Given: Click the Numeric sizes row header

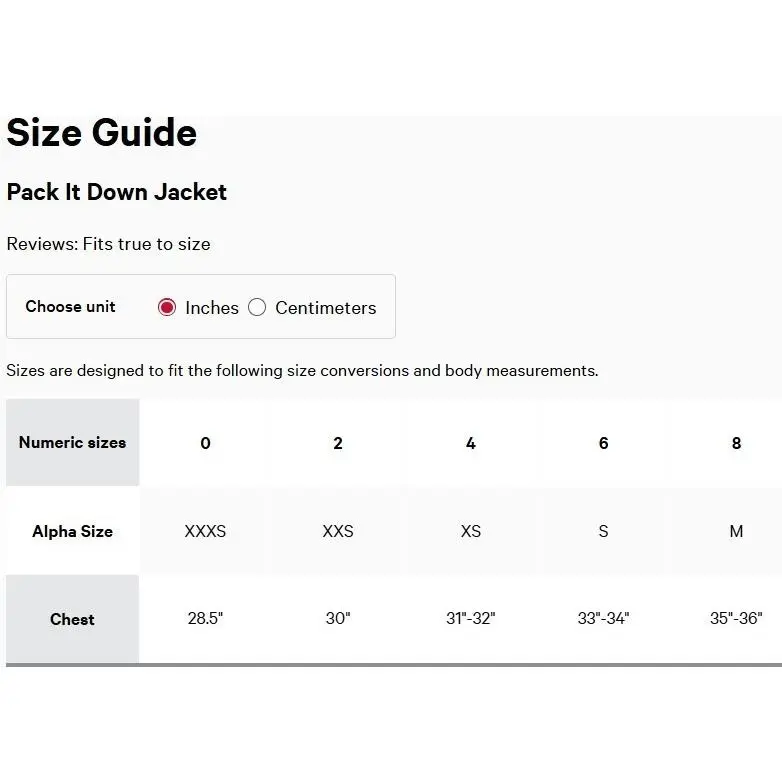Looking at the screenshot, I should (x=72, y=442).
